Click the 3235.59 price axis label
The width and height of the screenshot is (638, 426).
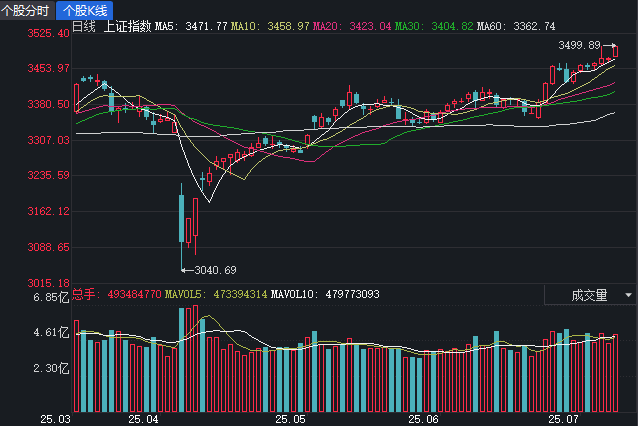pyautogui.click(x=48, y=175)
